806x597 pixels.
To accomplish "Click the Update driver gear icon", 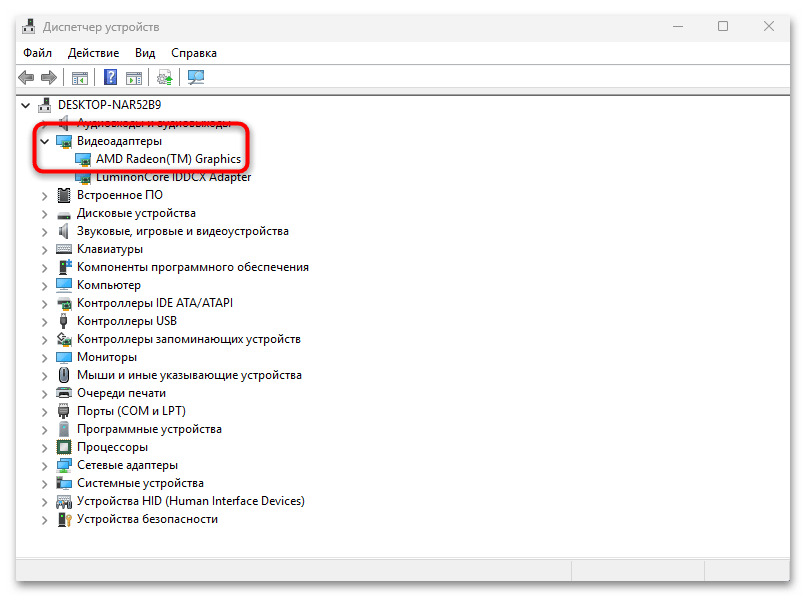I will click(x=165, y=77).
